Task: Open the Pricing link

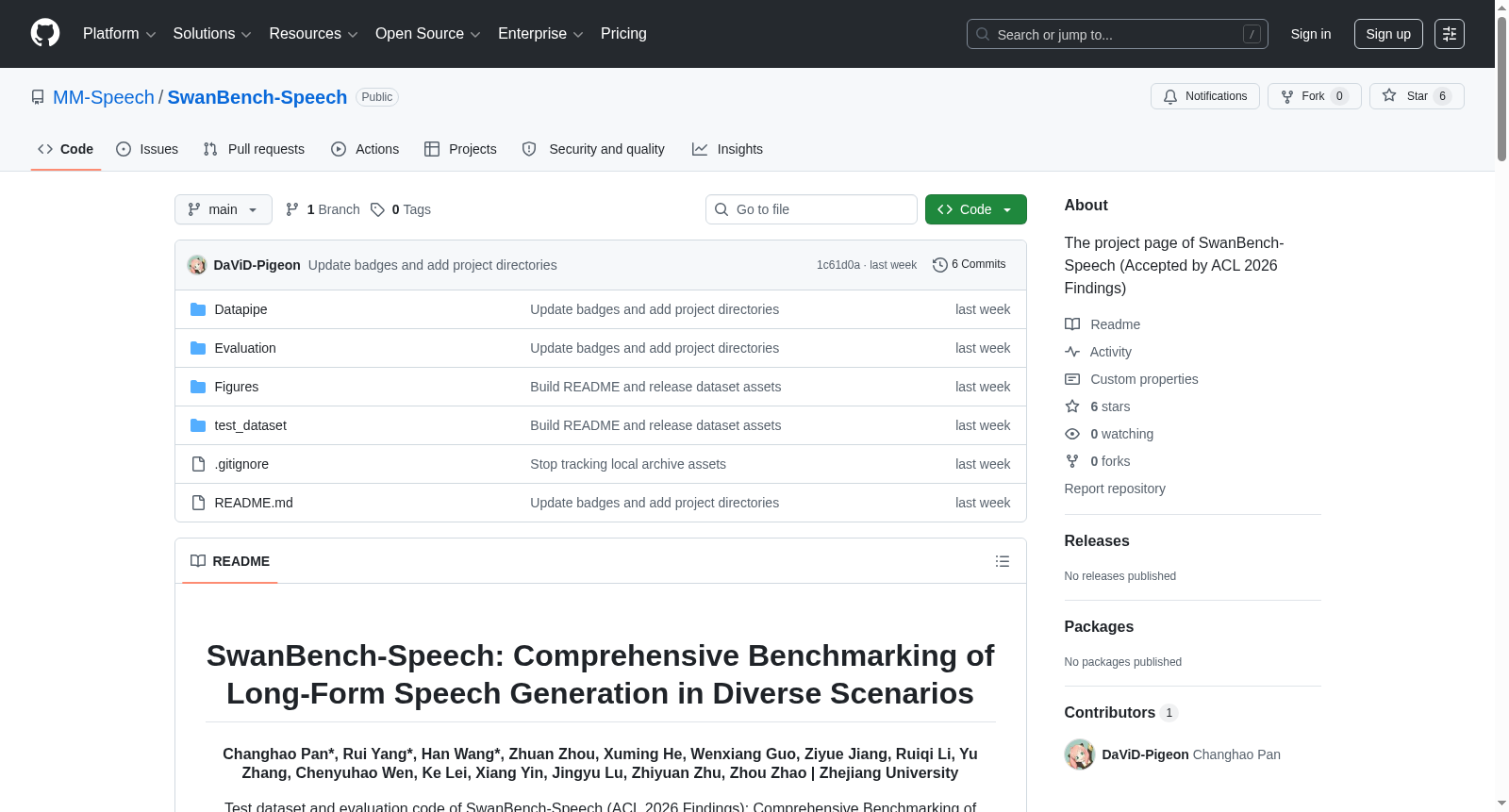Action: click(x=623, y=34)
